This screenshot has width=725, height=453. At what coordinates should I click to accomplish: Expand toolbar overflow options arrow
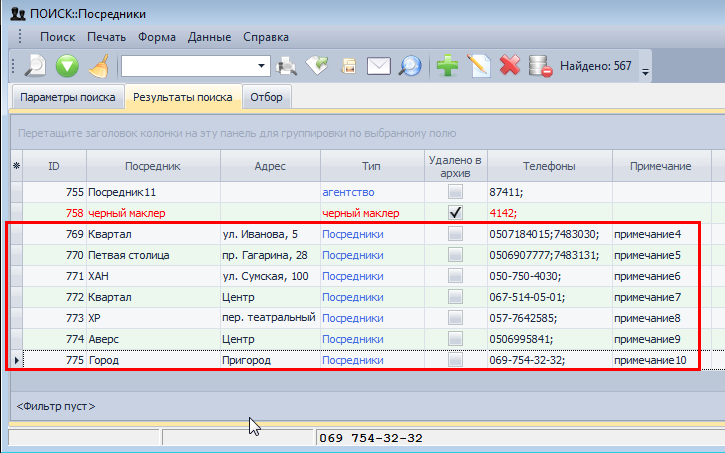click(645, 71)
